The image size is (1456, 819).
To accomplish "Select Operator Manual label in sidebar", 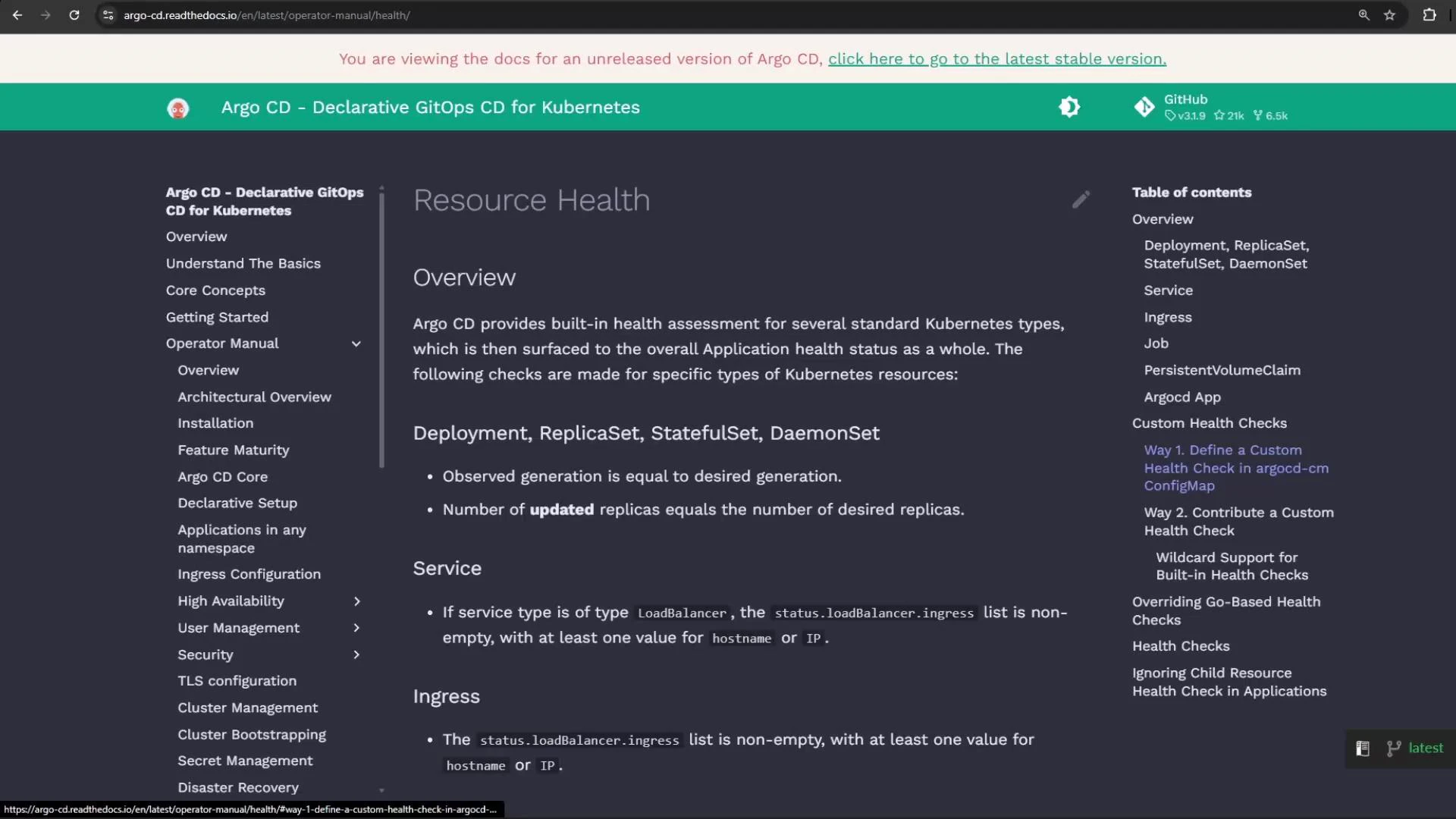I will [x=222, y=344].
